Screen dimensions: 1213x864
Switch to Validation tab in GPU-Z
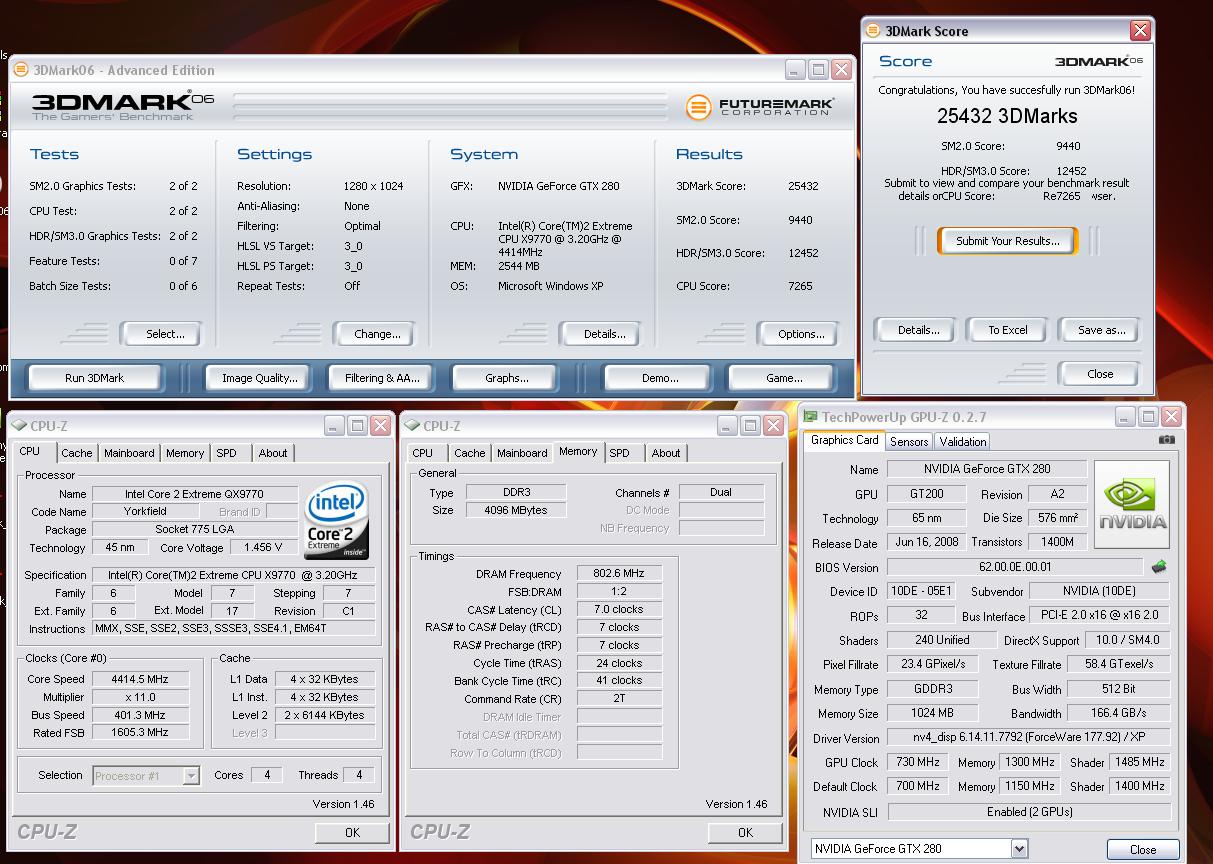(963, 441)
